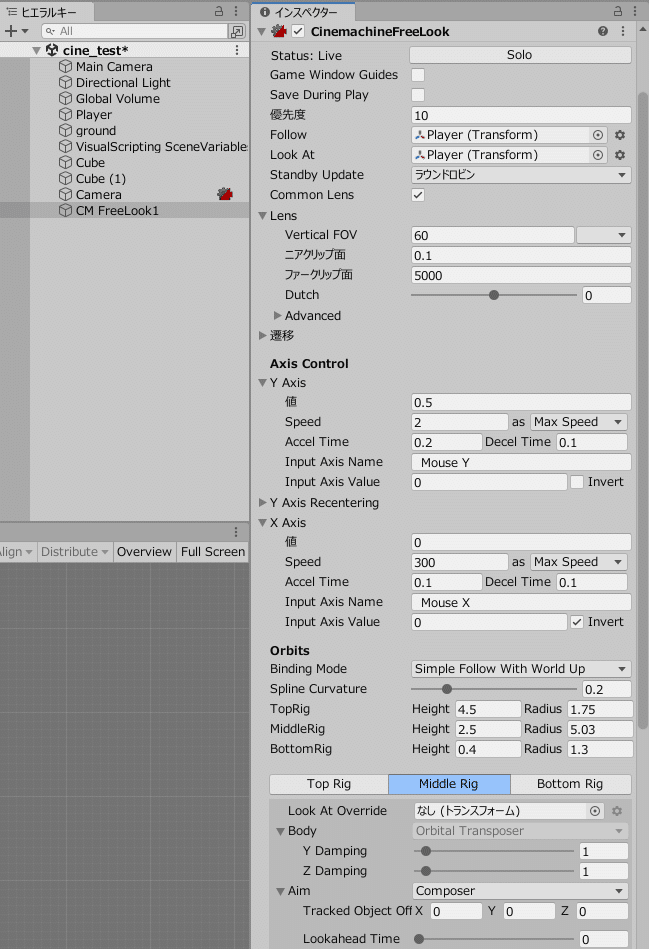Click the Look At Override object picker
649x949 pixels.
(x=595, y=811)
